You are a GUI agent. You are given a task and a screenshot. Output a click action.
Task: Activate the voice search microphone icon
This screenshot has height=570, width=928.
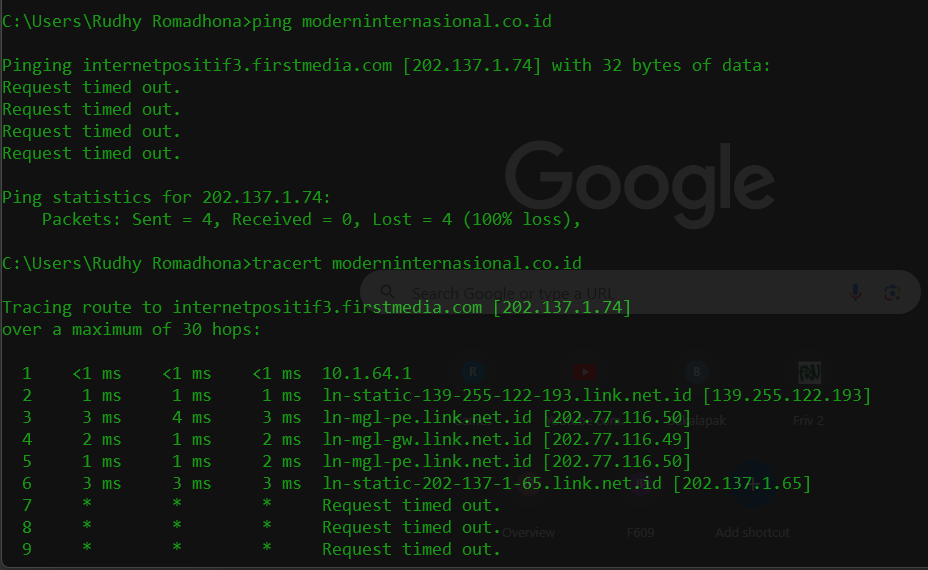[855, 292]
